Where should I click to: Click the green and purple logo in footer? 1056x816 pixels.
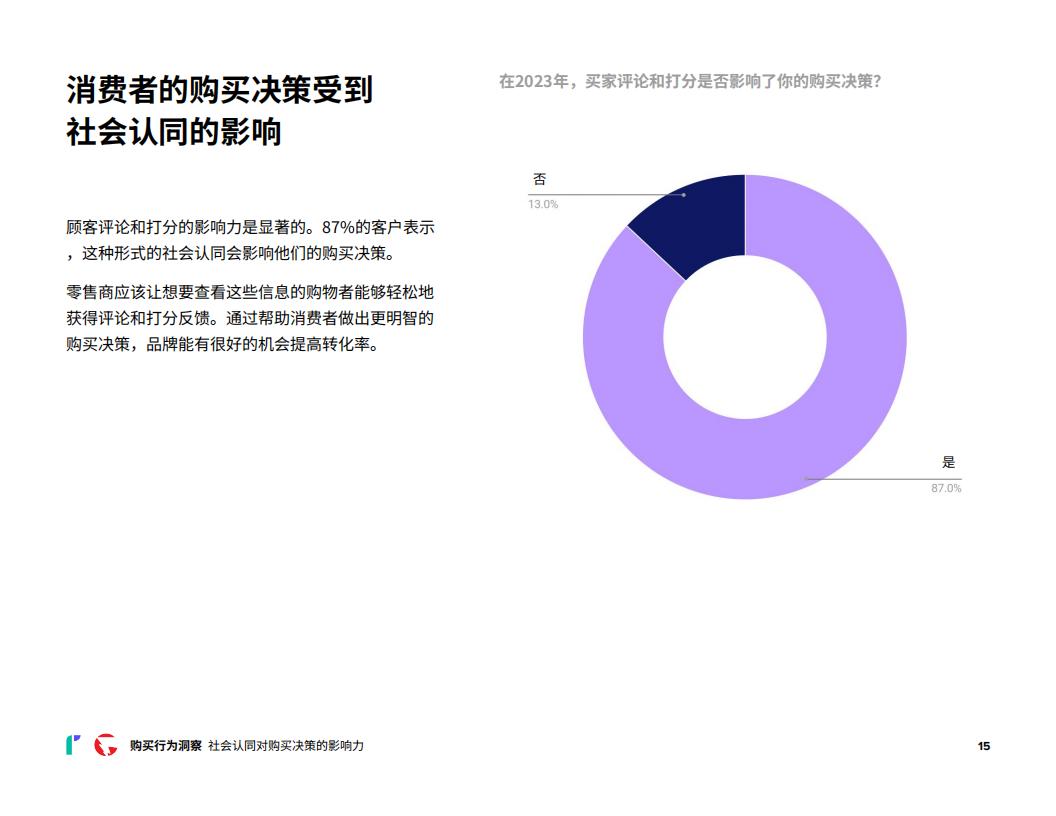73,745
